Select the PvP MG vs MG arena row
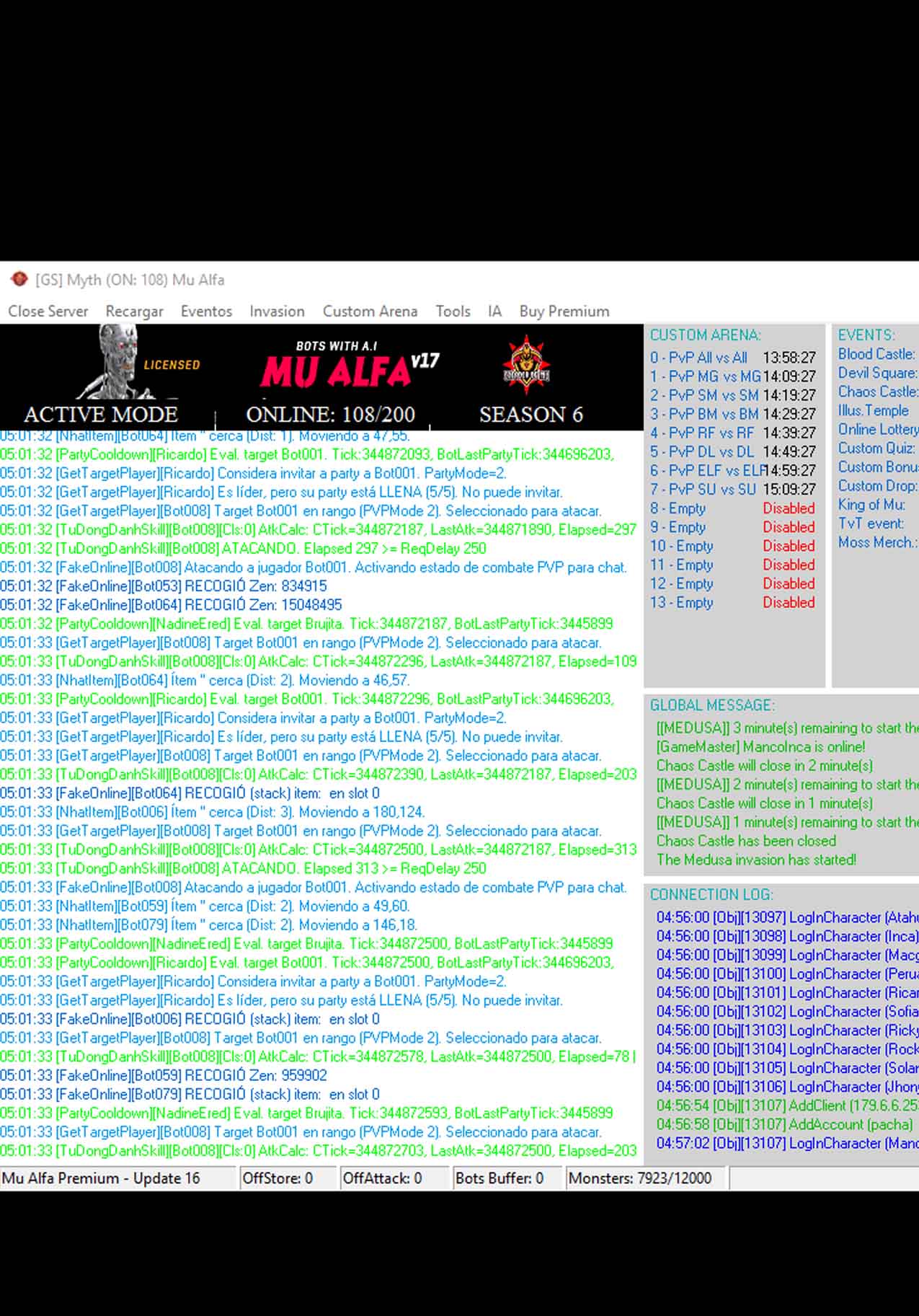The height and width of the screenshot is (1316, 919). point(705,376)
